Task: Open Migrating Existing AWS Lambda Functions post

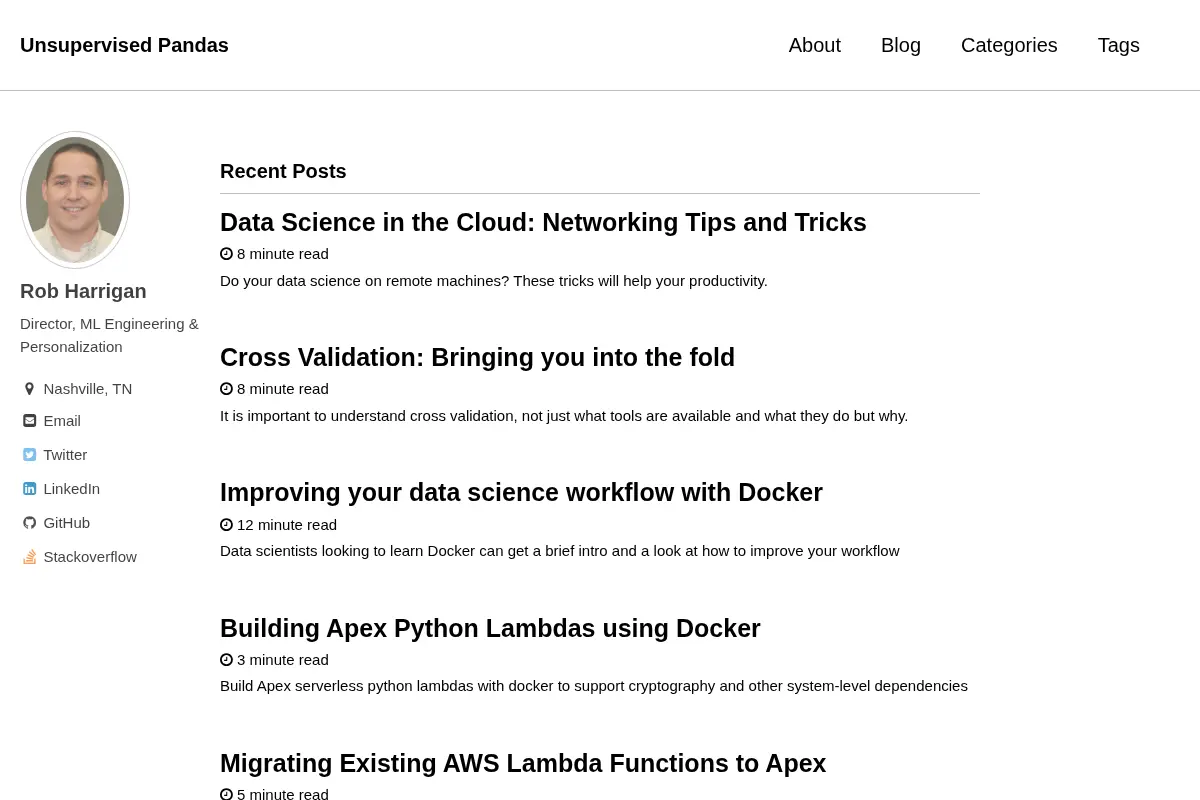Action: 523,763
